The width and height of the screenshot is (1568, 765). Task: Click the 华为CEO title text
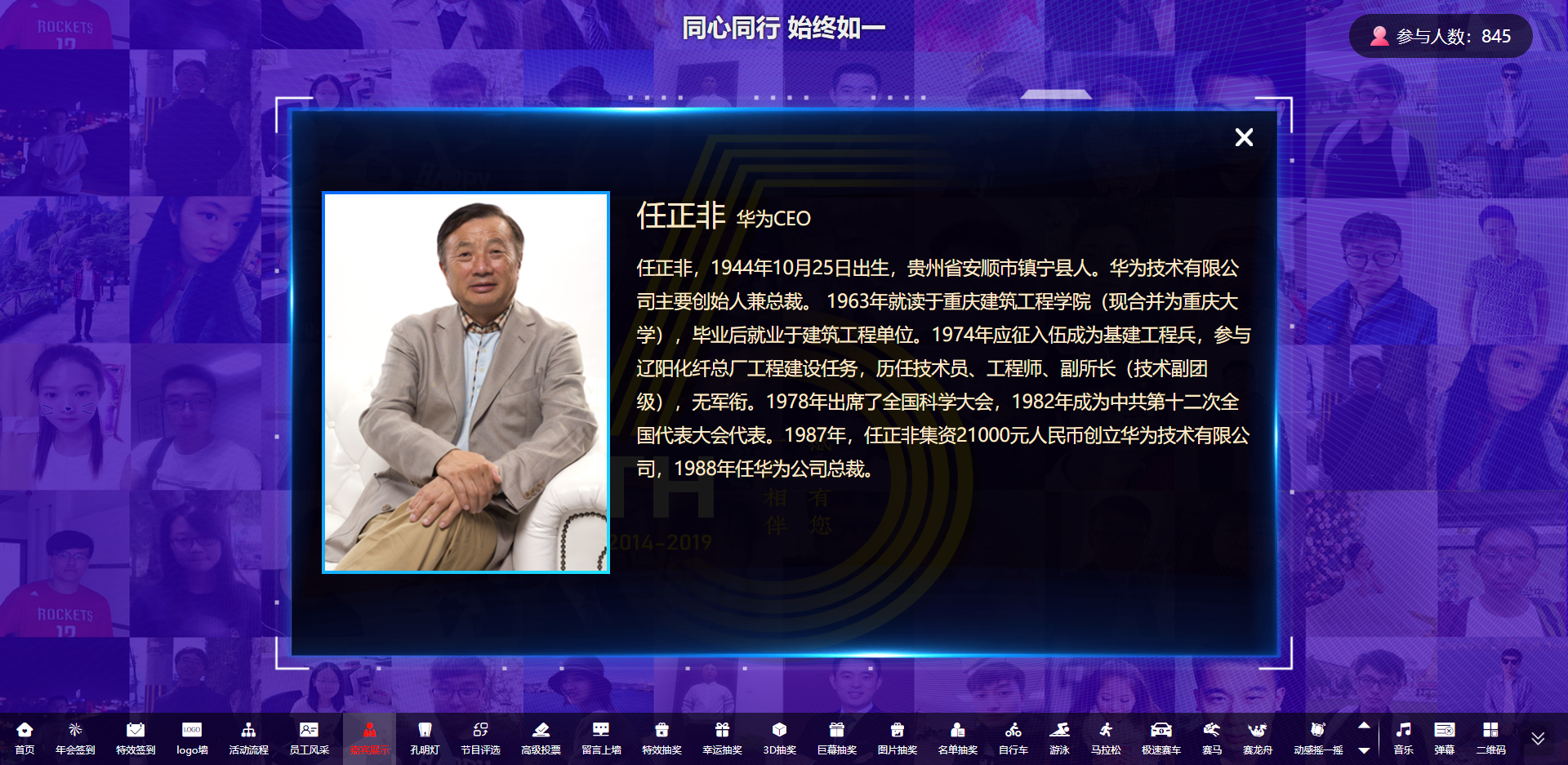click(x=773, y=219)
